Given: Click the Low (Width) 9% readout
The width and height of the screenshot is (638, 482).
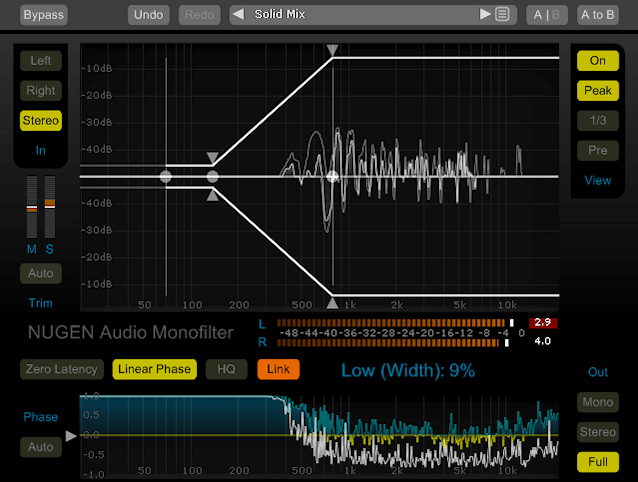Looking at the screenshot, I should pyautogui.click(x=408, y=371).
